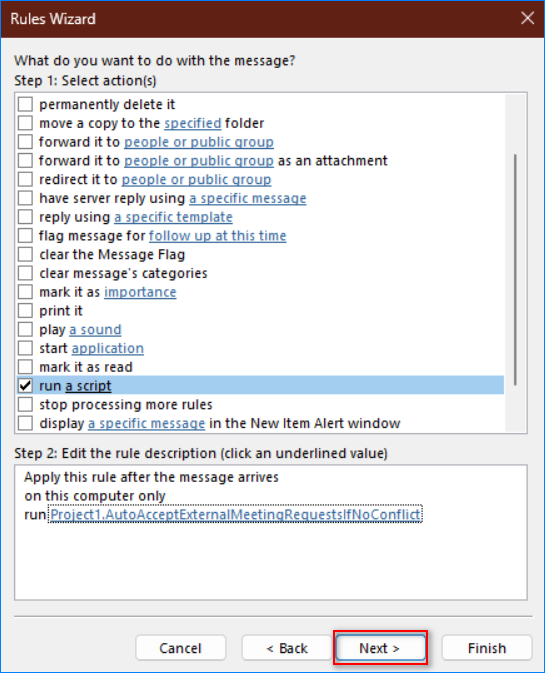
Task: Click the Finish button
Action: (x=487, y=648)
